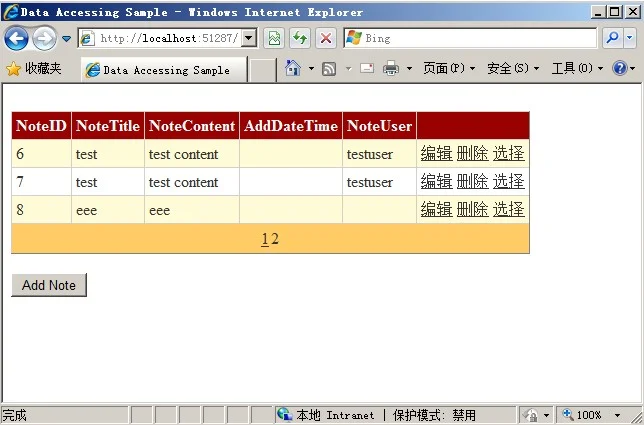This screenshot has height=425, width=644.
Task: Click 删除 link for NoteID 7
Action: 472,181
